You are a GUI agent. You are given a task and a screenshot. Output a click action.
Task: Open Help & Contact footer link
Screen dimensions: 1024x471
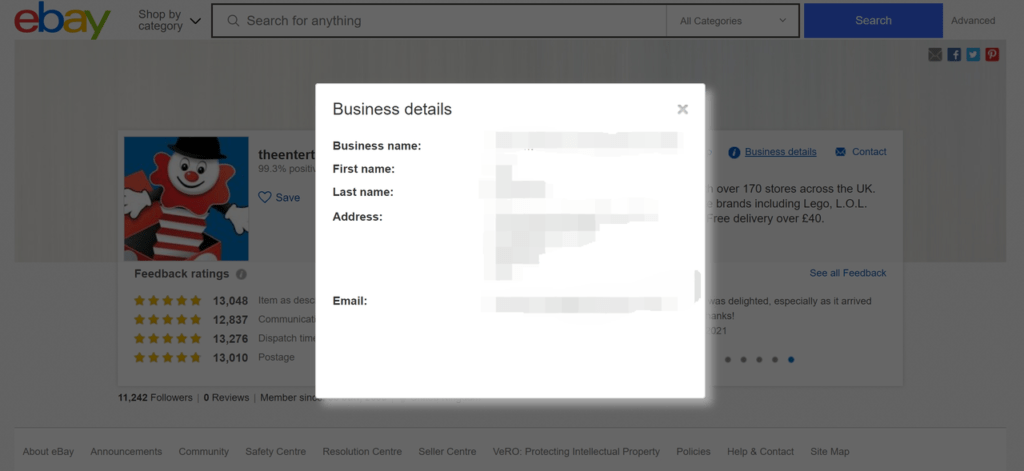[760, 452]
